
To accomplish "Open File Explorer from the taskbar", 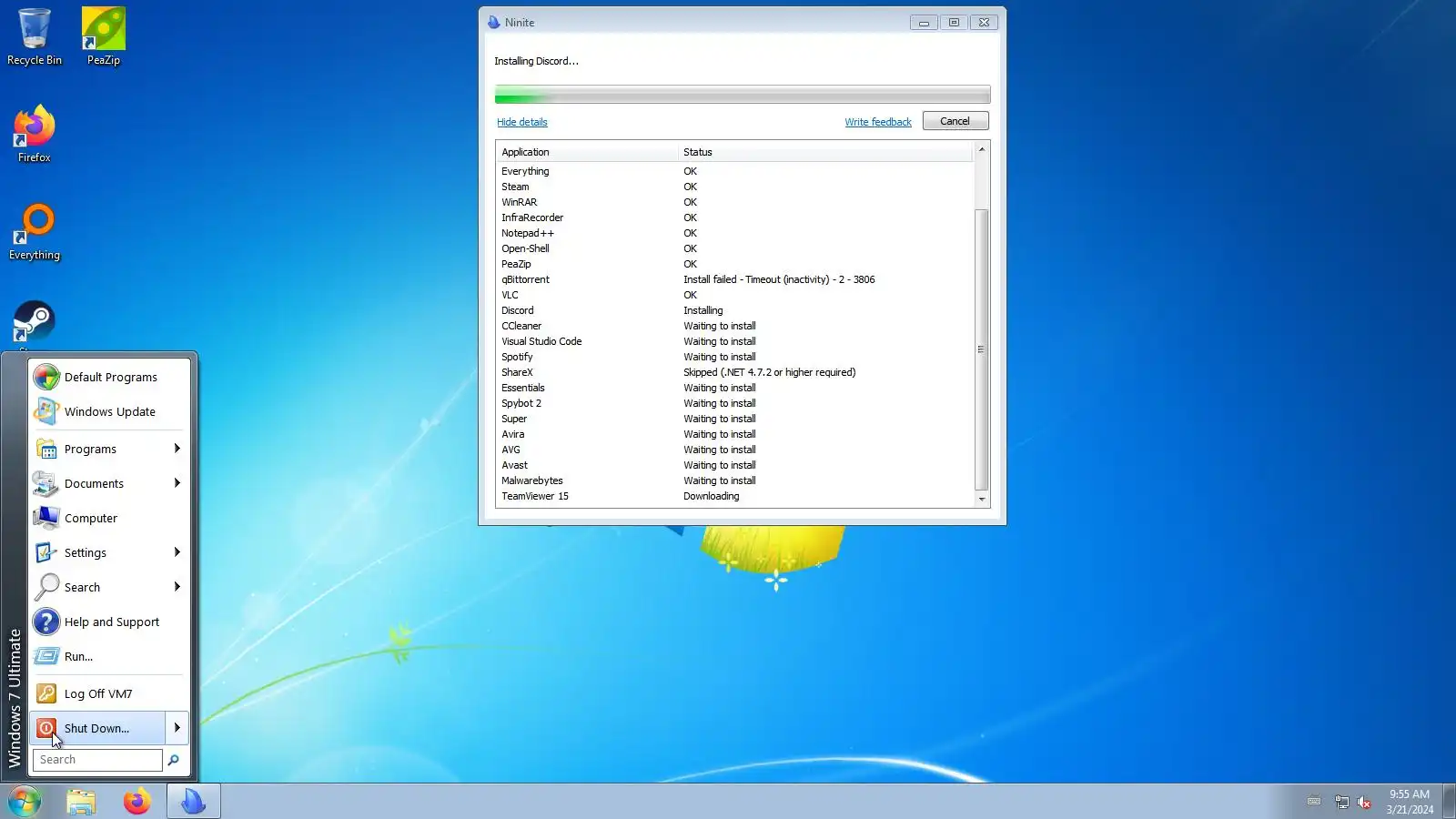I will pyautogui.click(x=81, y=802).
